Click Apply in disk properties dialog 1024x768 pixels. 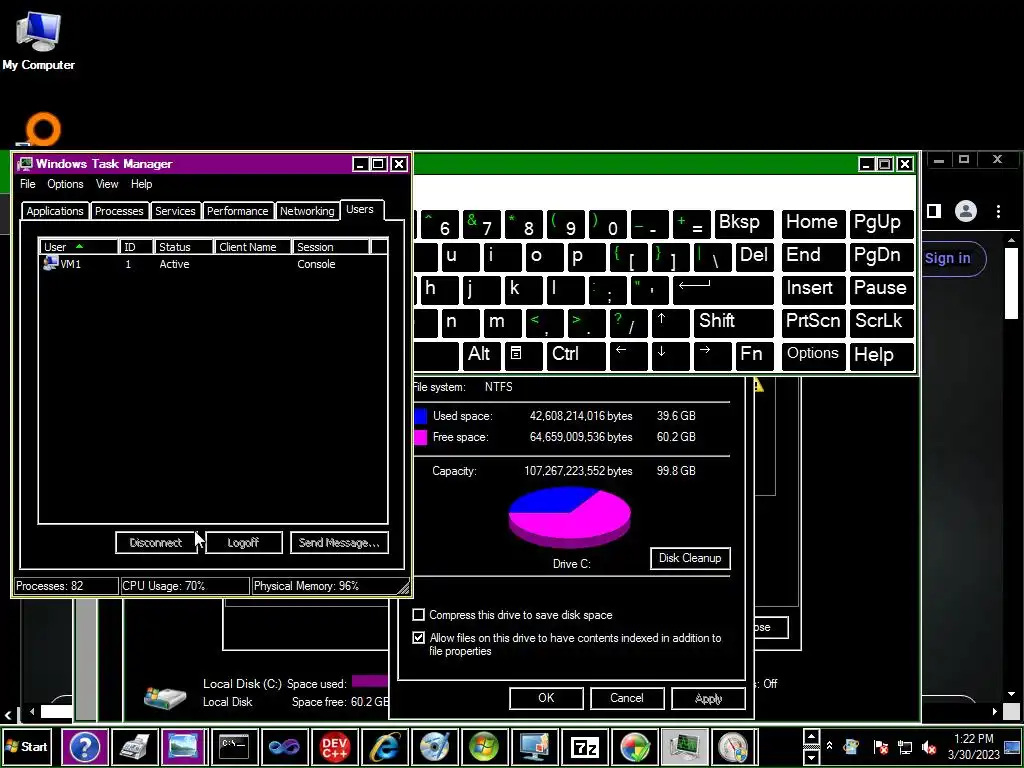pos(709,698)
